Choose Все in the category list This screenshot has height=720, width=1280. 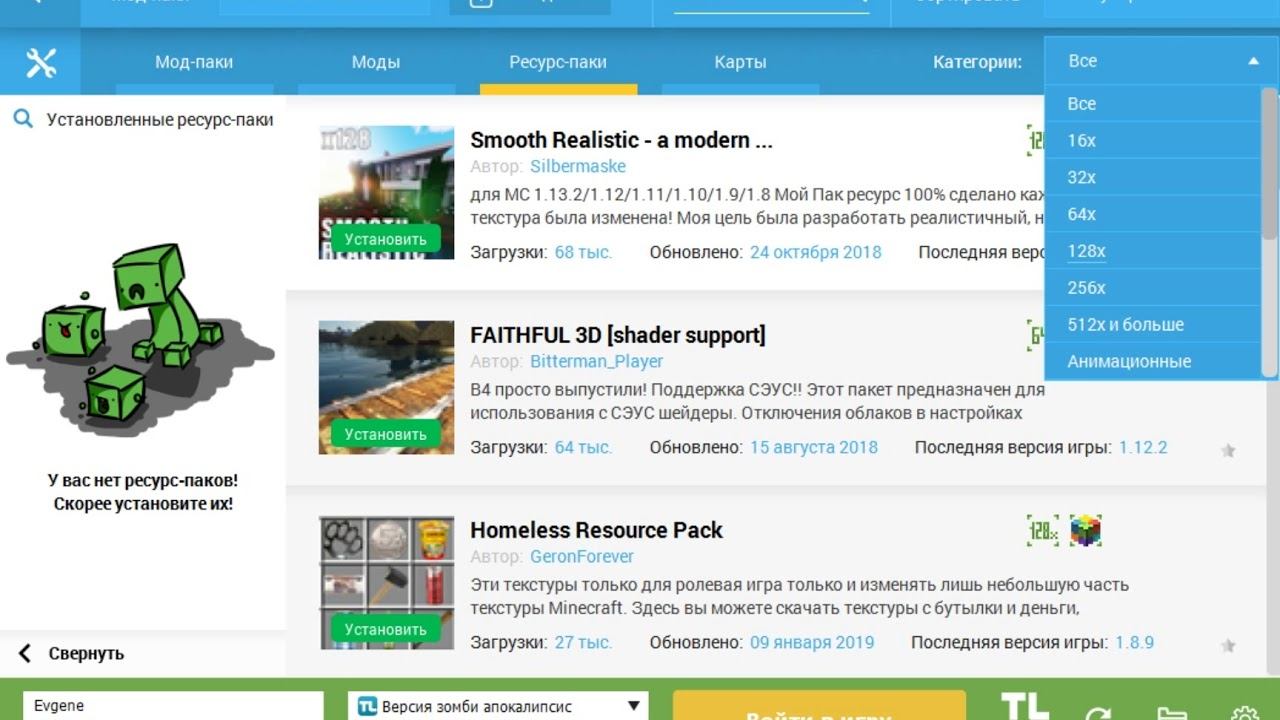1153,103
